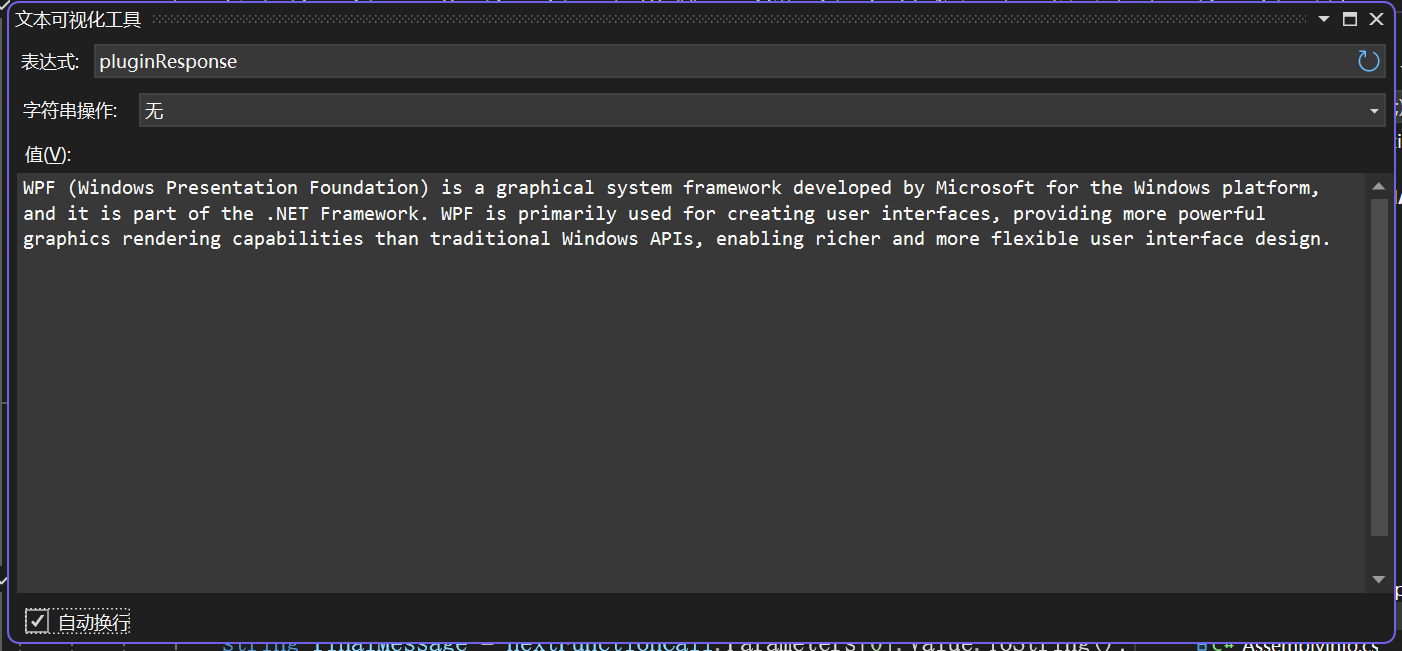Image resolution: width=1402 pixels, height=651 pixels.
Task: Click the vertical scrollbar thumb in the value pane
Action: [1379, 365]
